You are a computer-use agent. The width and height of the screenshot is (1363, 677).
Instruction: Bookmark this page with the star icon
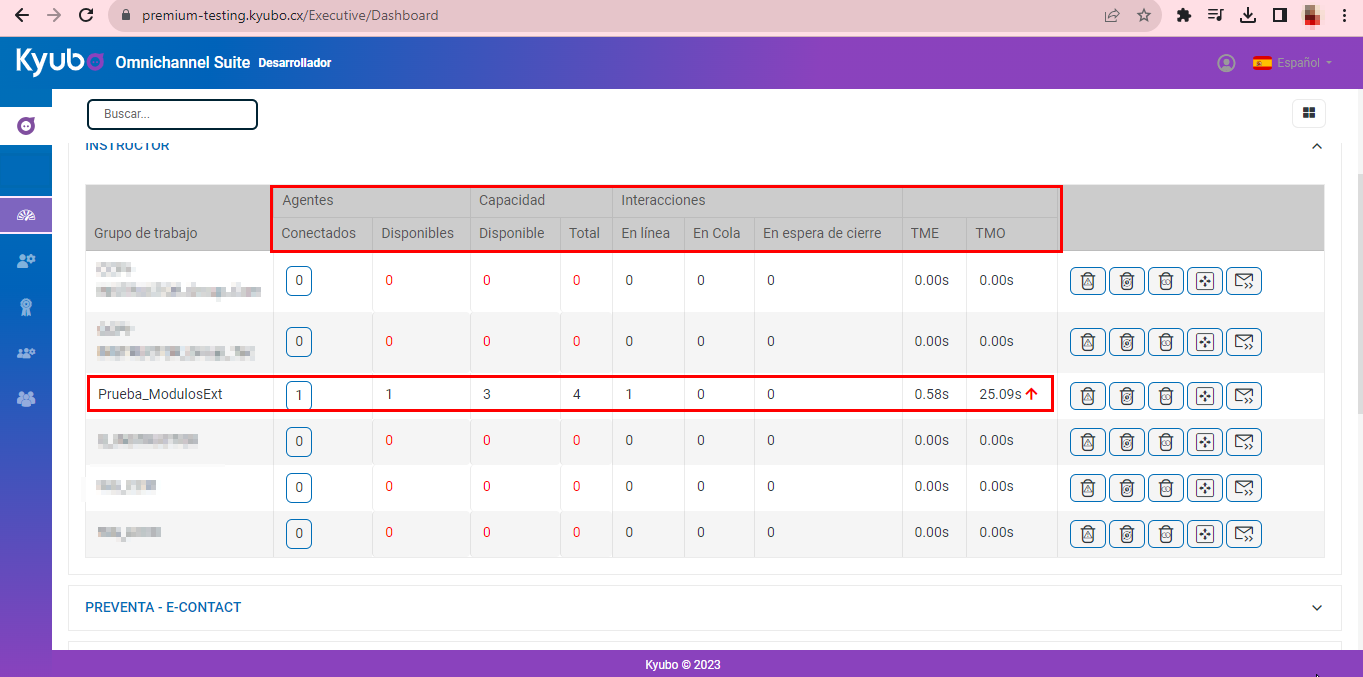point(1144,16)
